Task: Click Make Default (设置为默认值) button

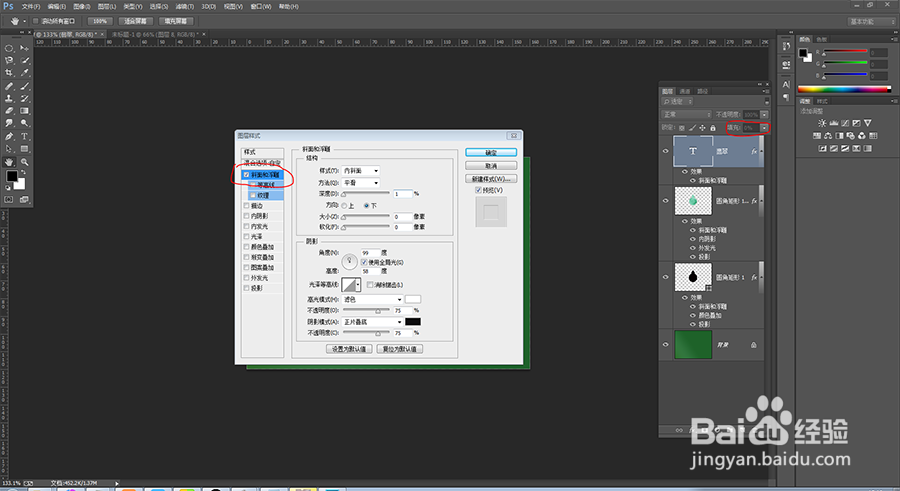Action: click(x=349, y=349)
